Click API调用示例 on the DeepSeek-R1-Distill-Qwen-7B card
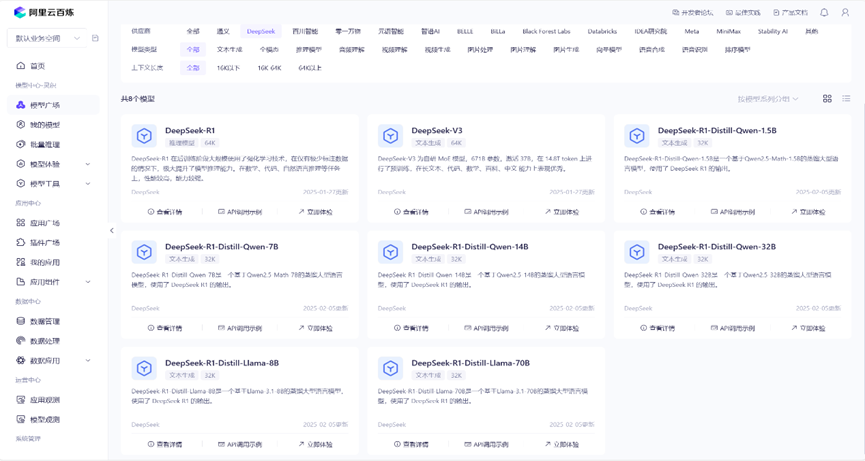The image size is (865, 461). 240,328
